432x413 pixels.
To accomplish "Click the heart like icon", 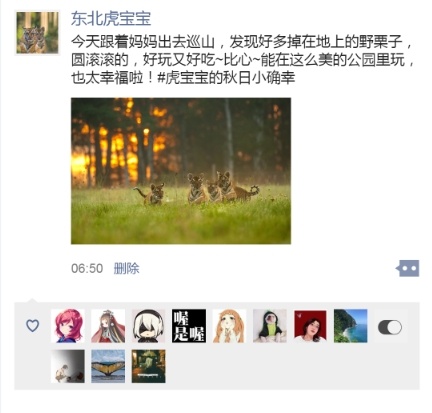I will tap(32, 326).
